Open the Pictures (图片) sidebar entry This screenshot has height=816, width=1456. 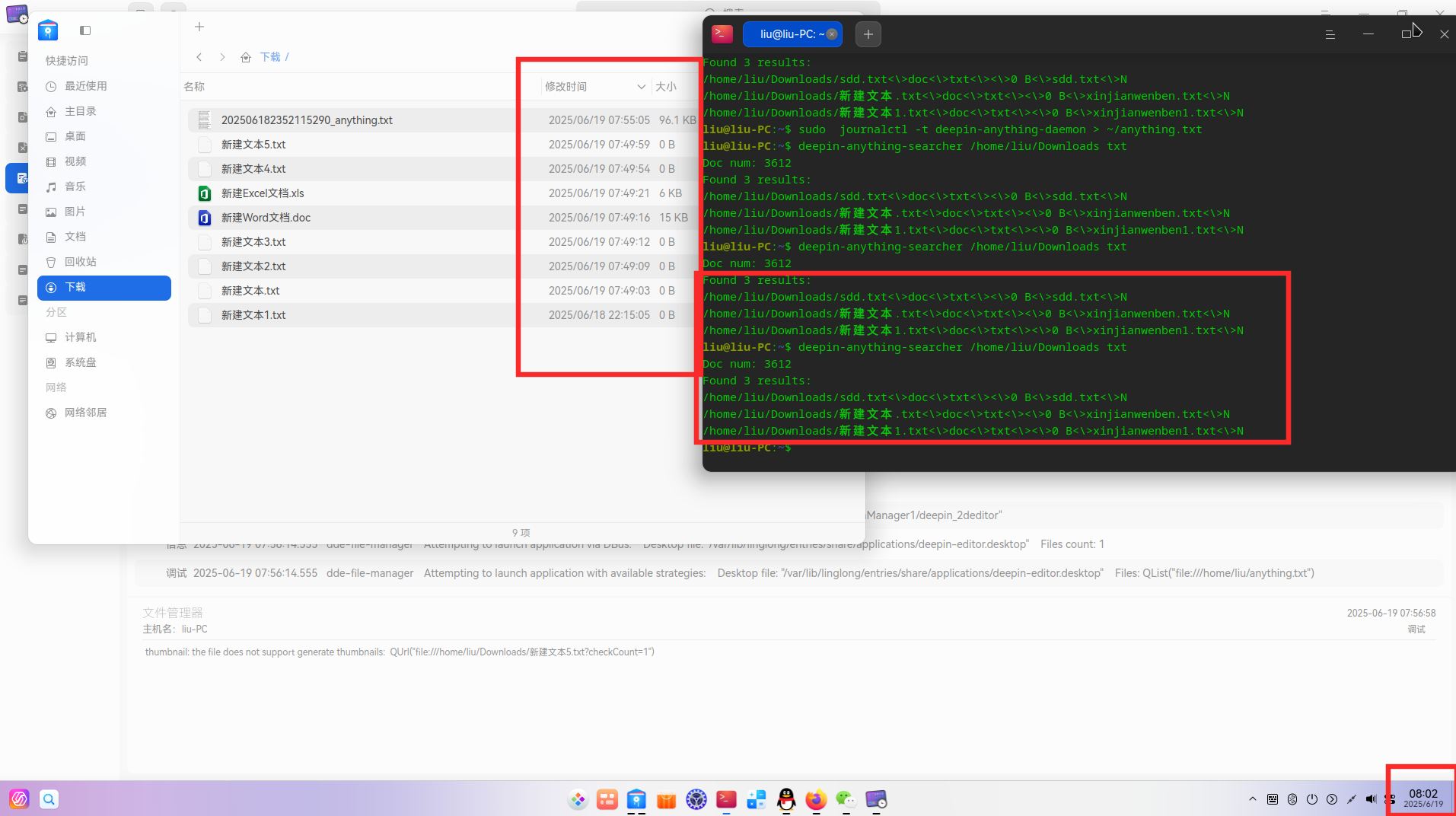[x=104, y=212]
